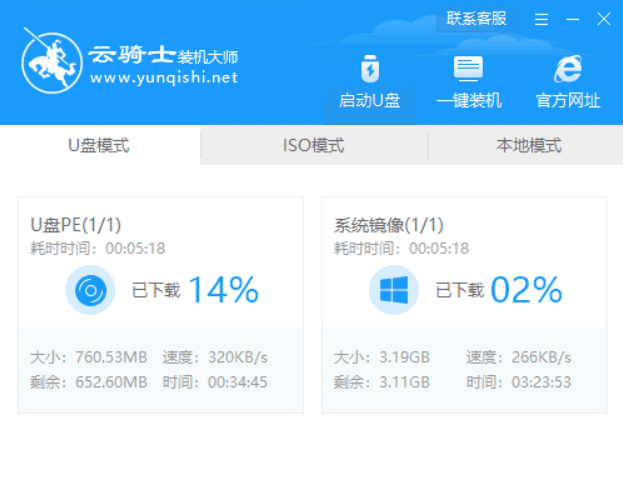623x480 pixels.
Task: Open the 启动U盘 USB drive icon
Action: 370,69
